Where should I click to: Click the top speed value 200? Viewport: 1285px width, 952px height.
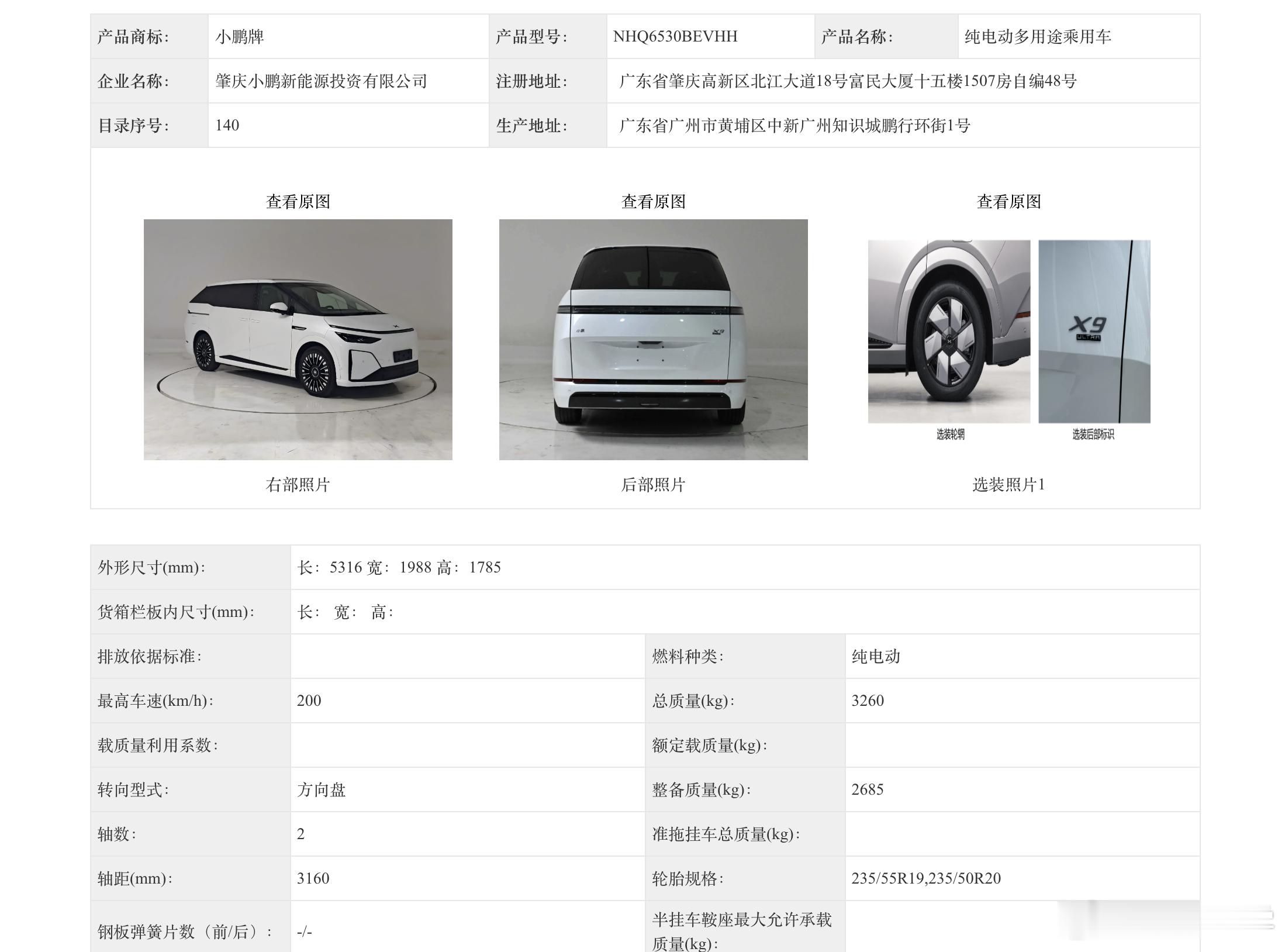click(x=309, y=701)
